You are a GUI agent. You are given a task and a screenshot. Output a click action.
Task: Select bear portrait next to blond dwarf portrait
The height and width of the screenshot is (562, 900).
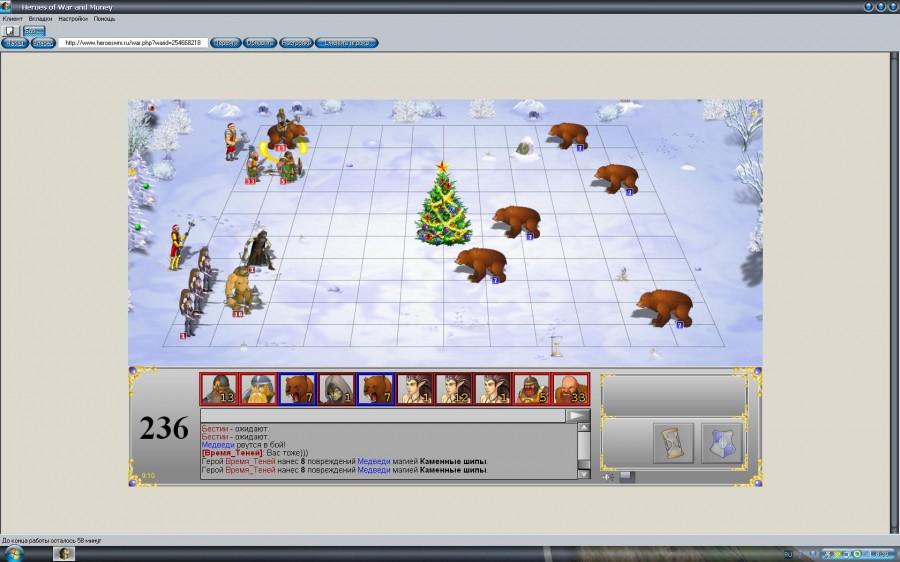point(297,389)
